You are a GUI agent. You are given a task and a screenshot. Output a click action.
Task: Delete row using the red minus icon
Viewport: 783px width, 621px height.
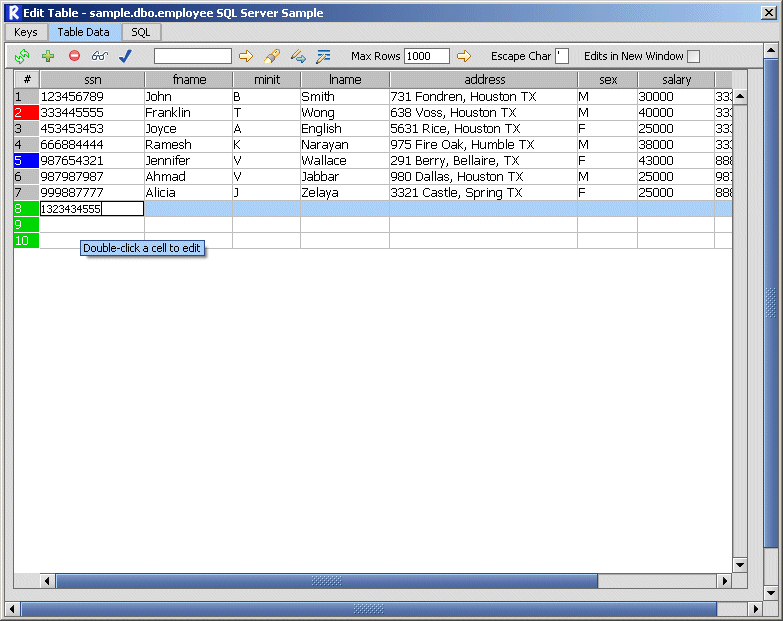[x=74, y=56]
